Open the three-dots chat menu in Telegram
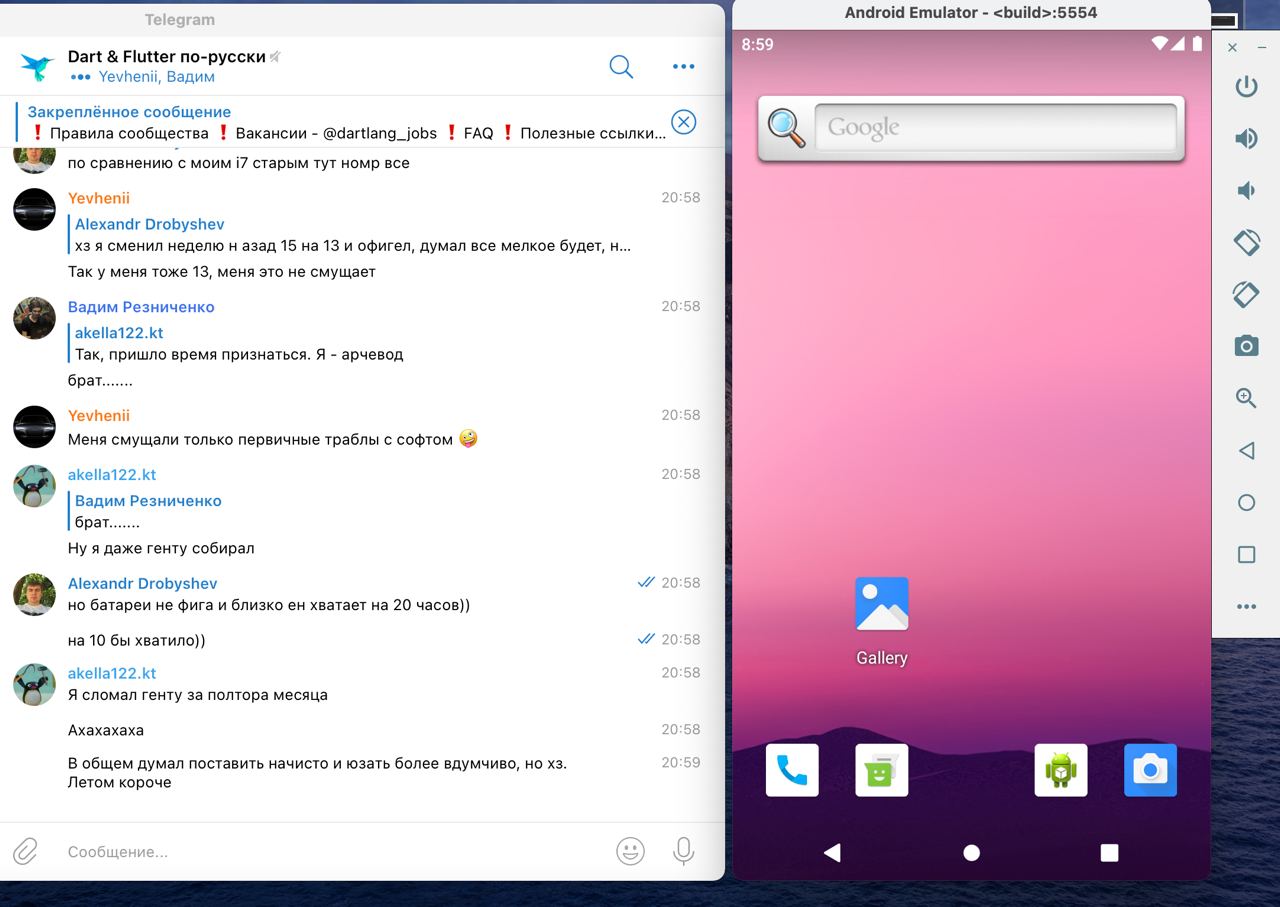 (x=683, y=67)
